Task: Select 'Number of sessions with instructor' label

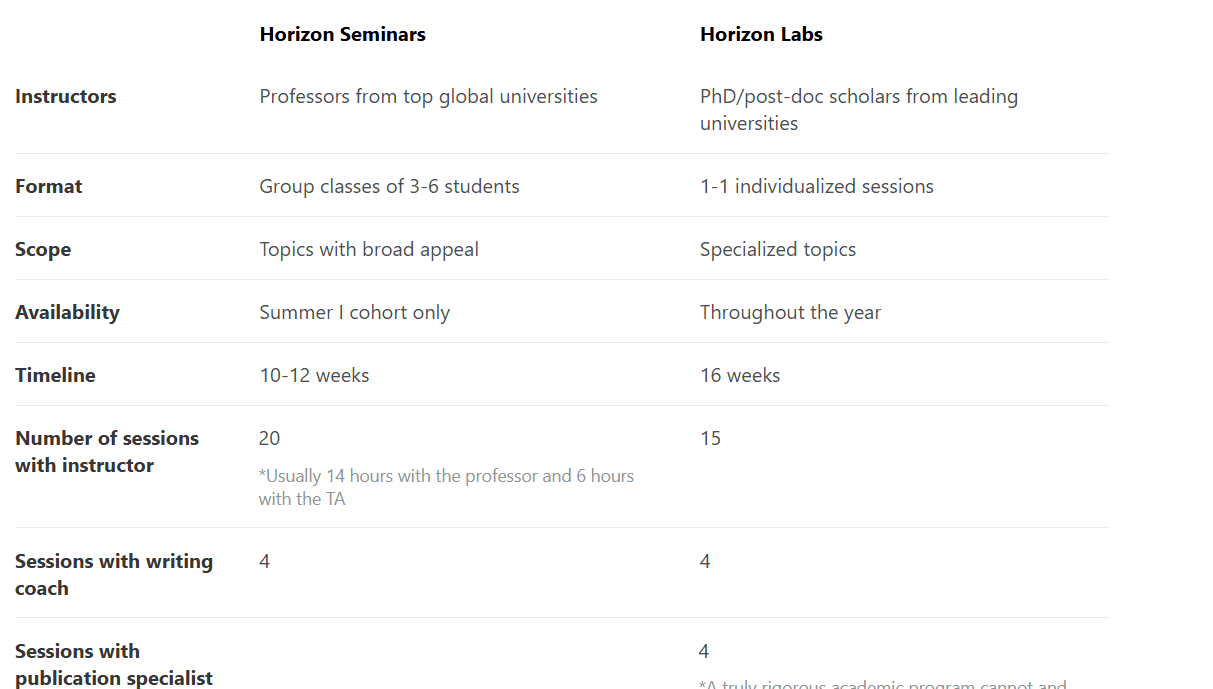Action: point(107,452)
